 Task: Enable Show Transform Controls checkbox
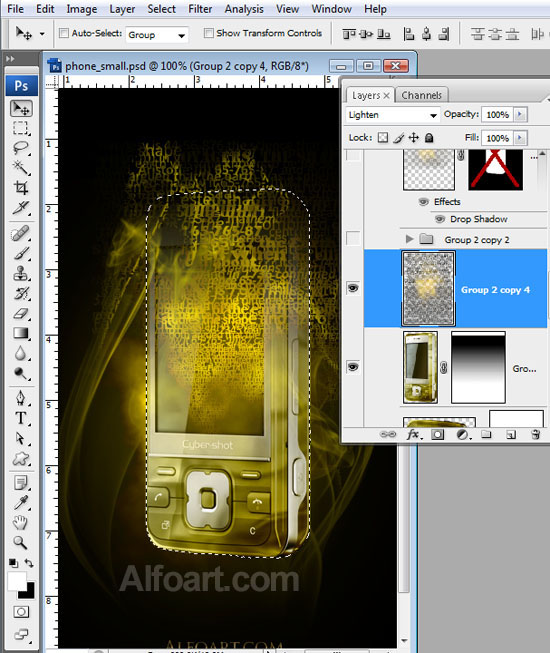click(x=209, y=33)
